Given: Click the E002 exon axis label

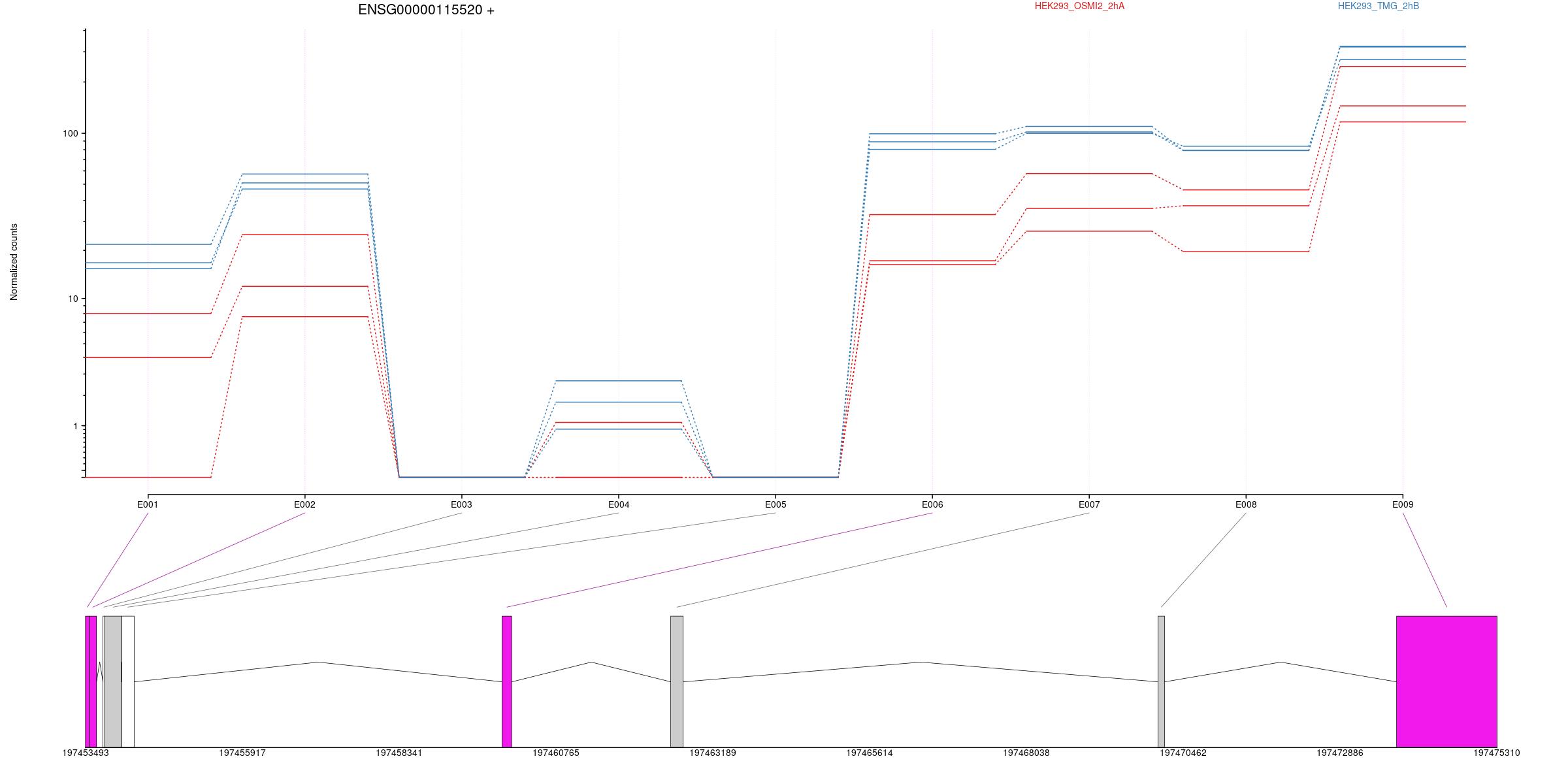Looking at the screenshot, I should click(304, 504).
